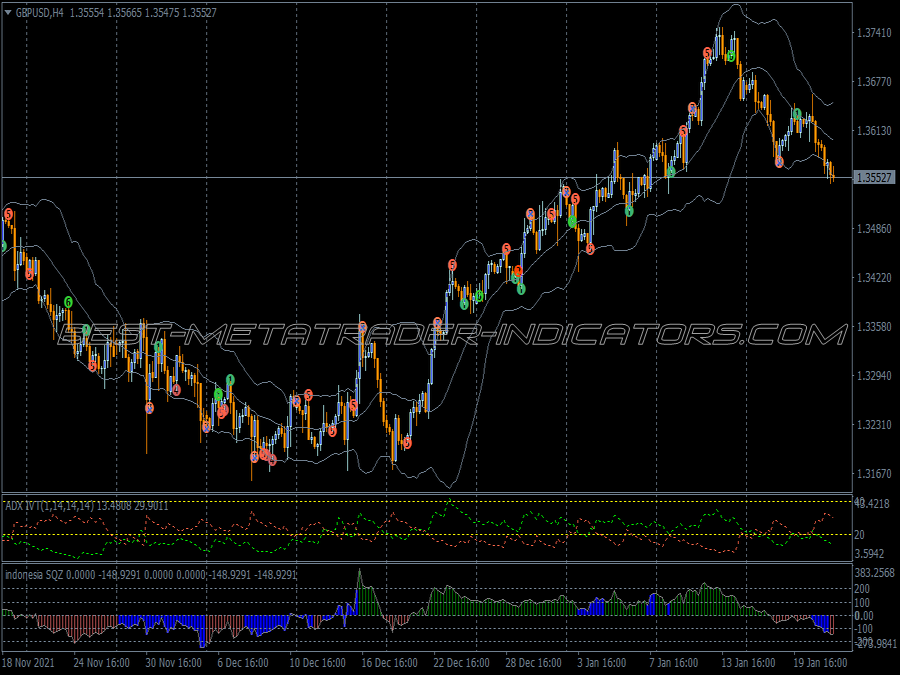Click the 6 Dec 16:00 time label
The image size is (900, 675).
click(x=243, y=662)
